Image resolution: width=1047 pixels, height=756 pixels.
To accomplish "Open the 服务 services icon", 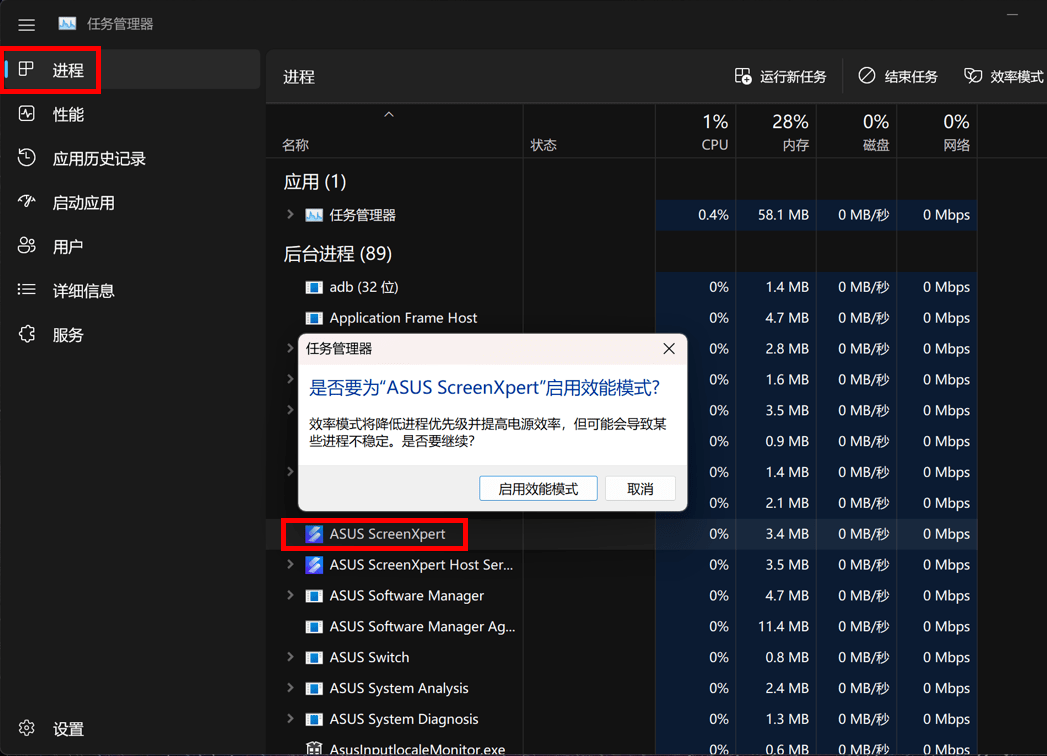I will [x=27, y=334].
